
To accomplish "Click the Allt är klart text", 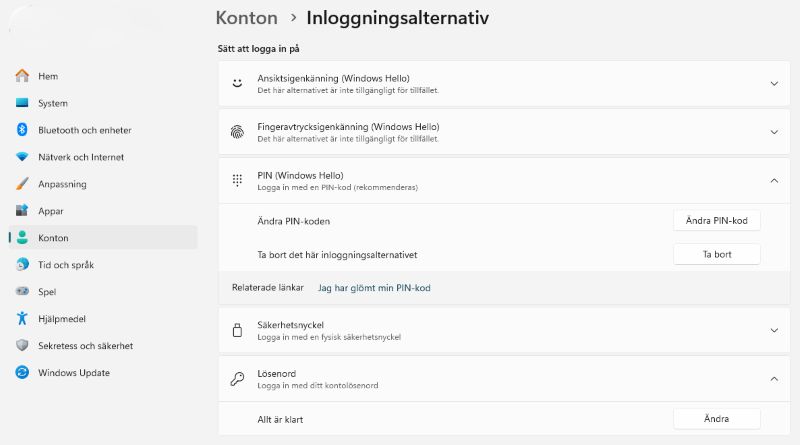I will pos(280,419).
